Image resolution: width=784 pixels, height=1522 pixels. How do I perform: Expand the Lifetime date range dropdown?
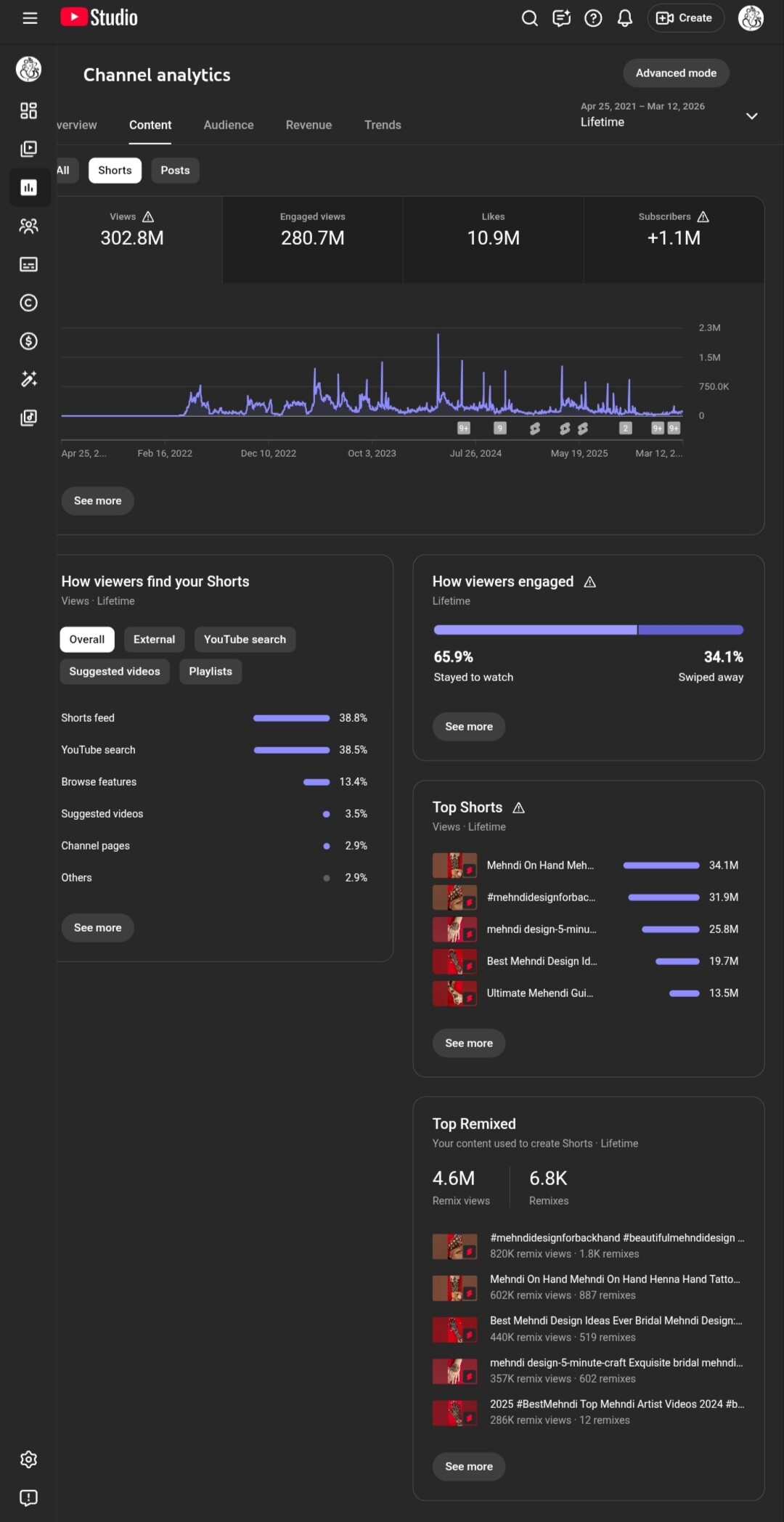(751, 116)
